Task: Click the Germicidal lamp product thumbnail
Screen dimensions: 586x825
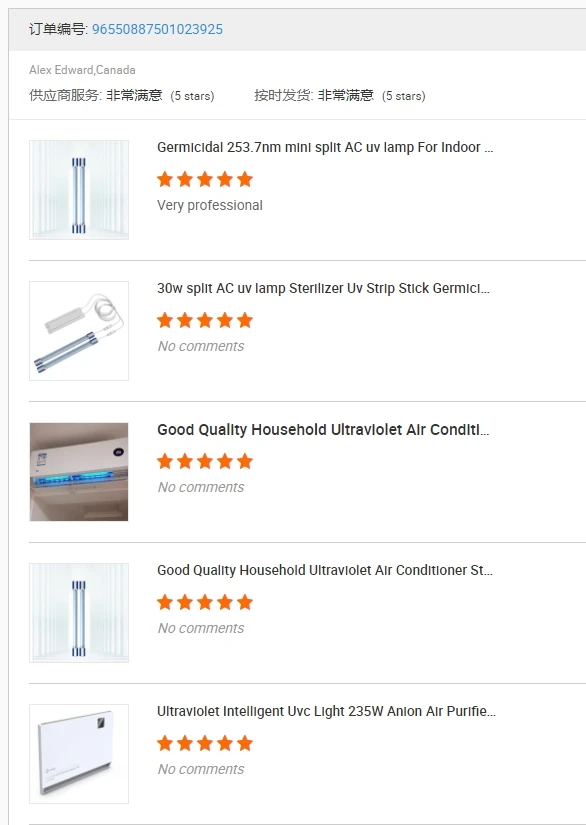Action: point(79,189)
